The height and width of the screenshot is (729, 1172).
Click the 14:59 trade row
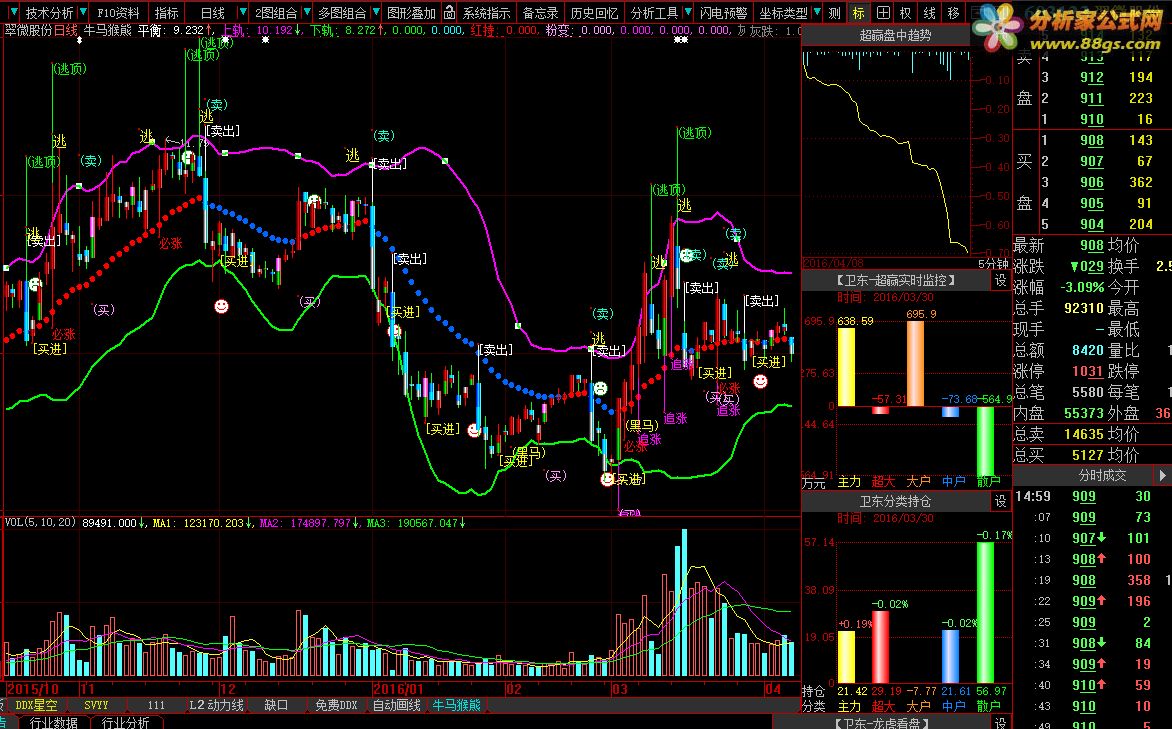pyautogui.click(x=1092, y=496)
